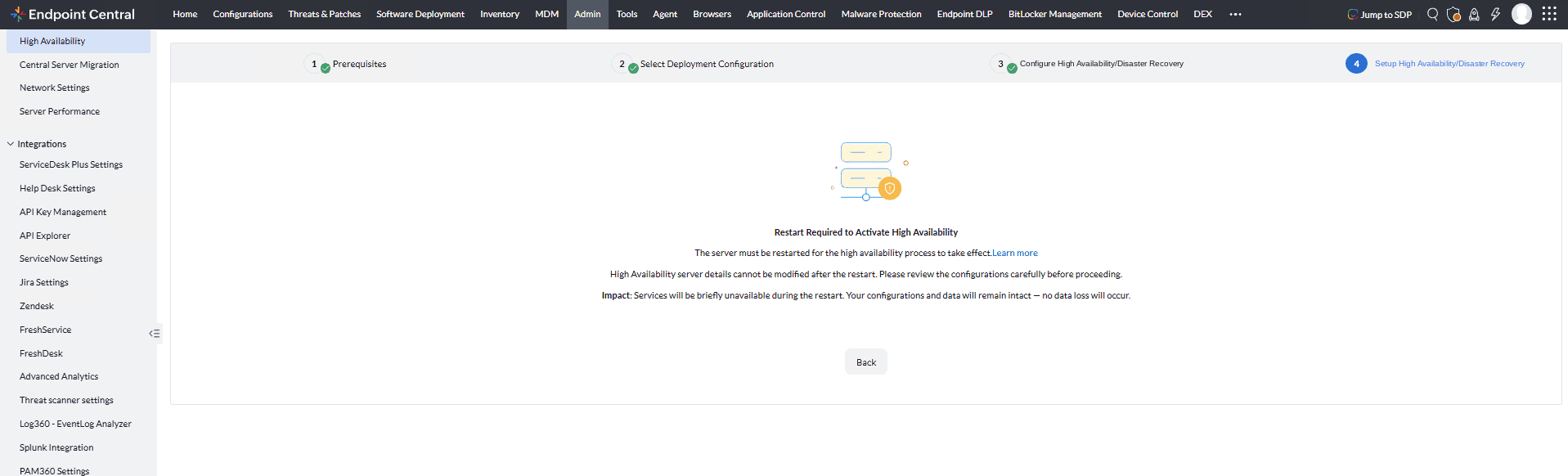Image resolution: width=1568 pixels, height=476 pixels.
Task: Open the Inventory tab
Action: [x=500, y=14]
